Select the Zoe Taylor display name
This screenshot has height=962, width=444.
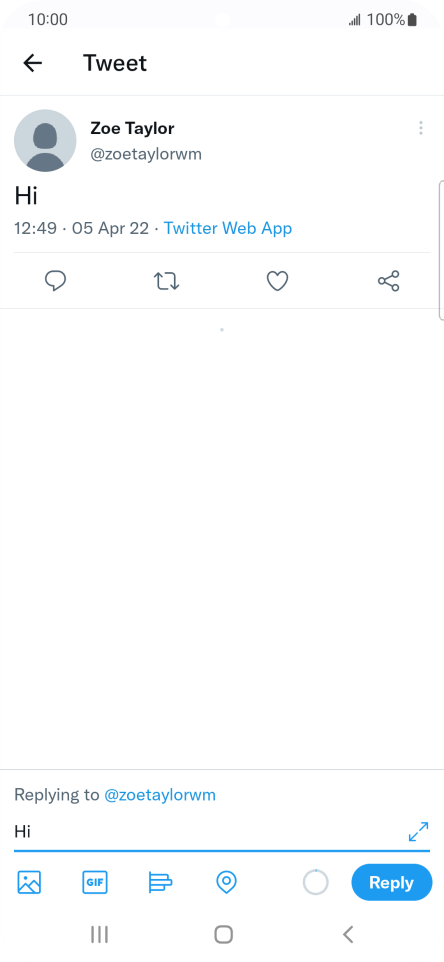pyautogui.click(x=132, y=128)
